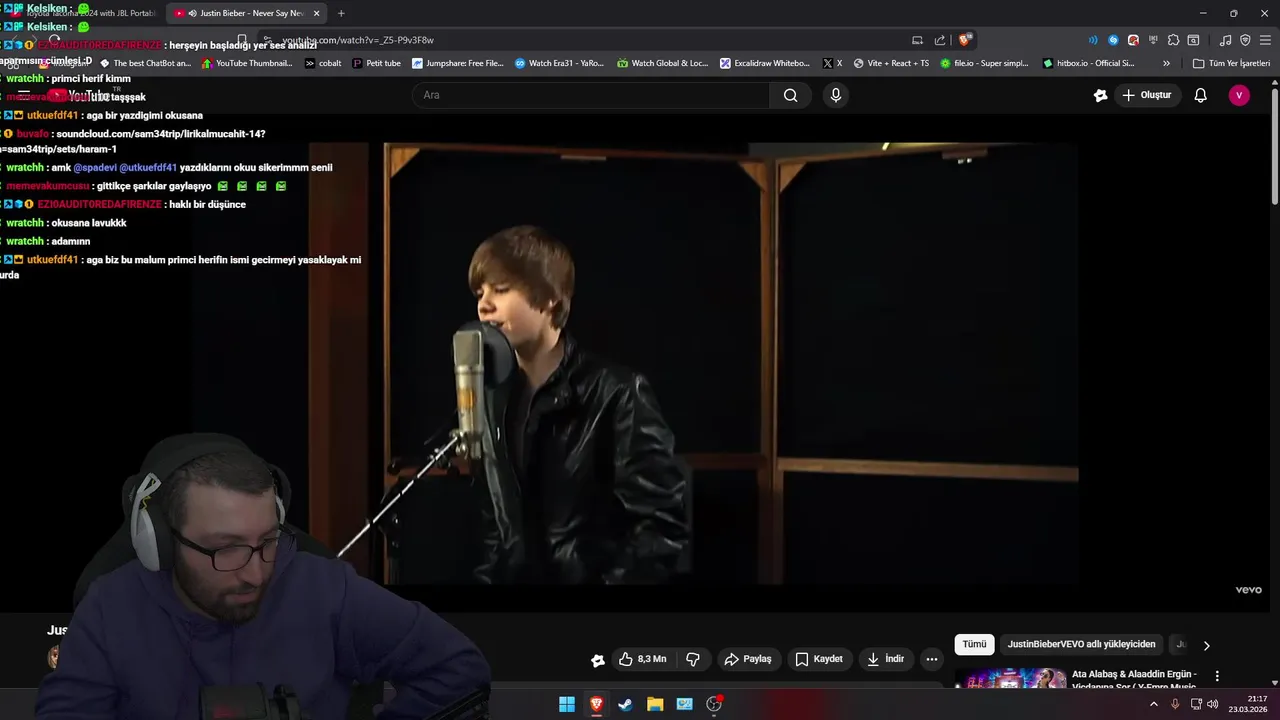Open the Watch Era31 bookmark
Viewport: 1280px width, 720px height.
560,63
